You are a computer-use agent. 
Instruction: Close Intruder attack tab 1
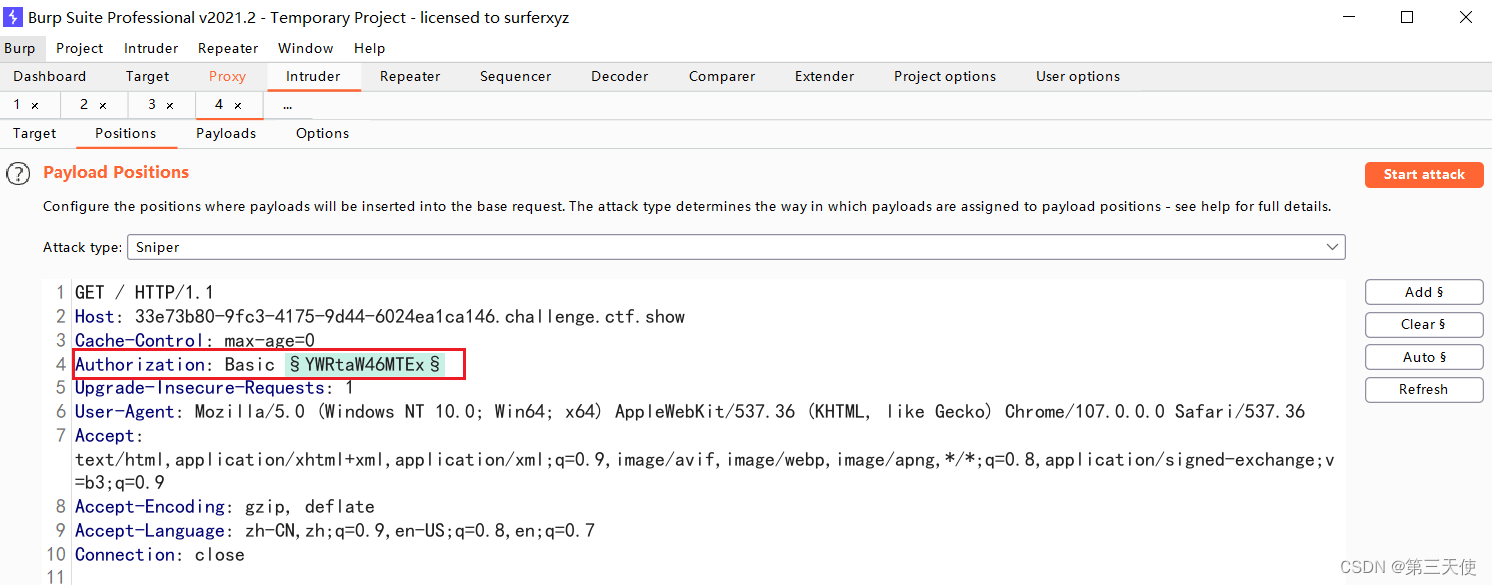(x=35, y=105)
